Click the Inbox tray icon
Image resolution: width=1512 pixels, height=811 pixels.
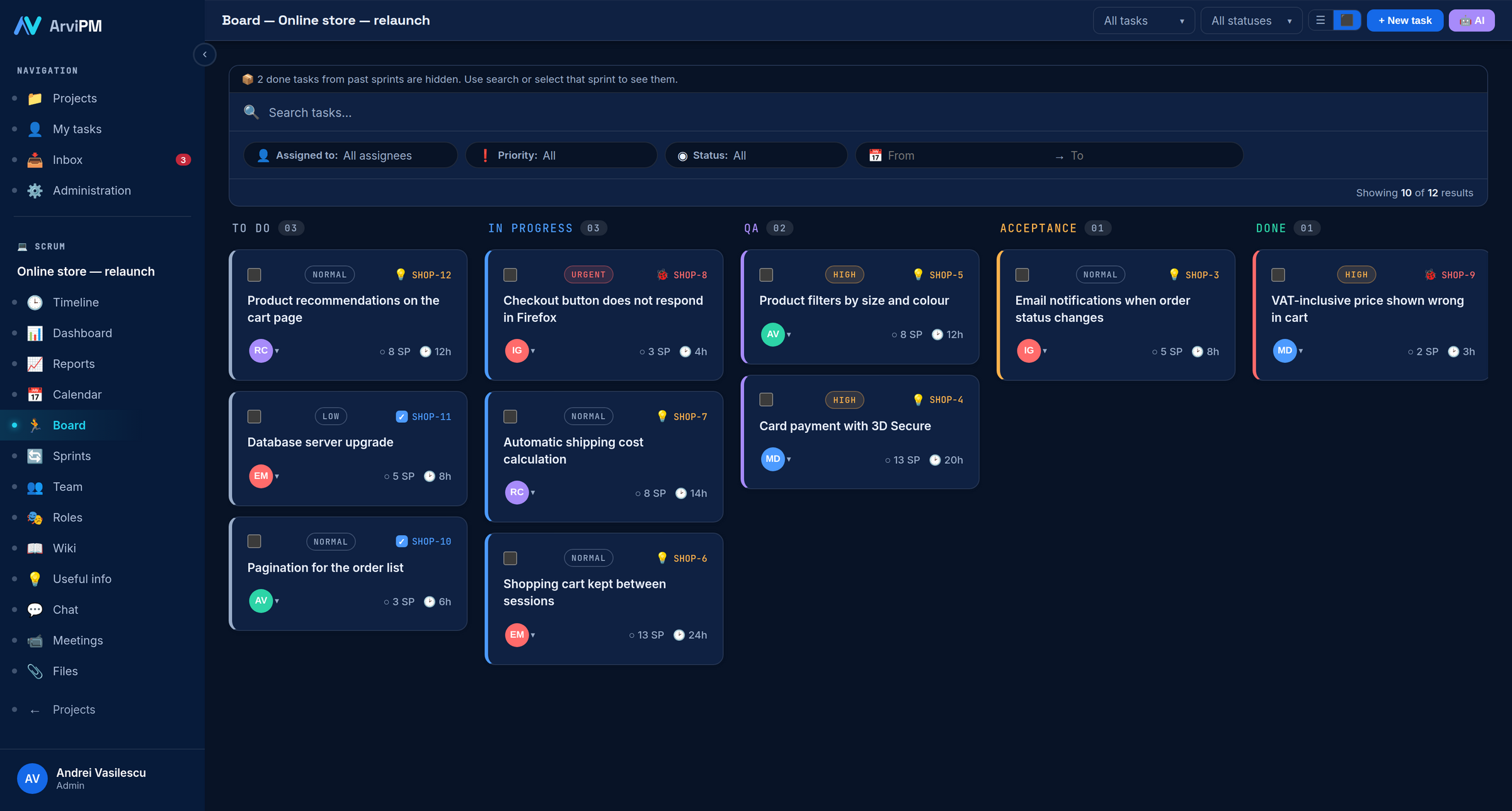click(x=35, y=160)
